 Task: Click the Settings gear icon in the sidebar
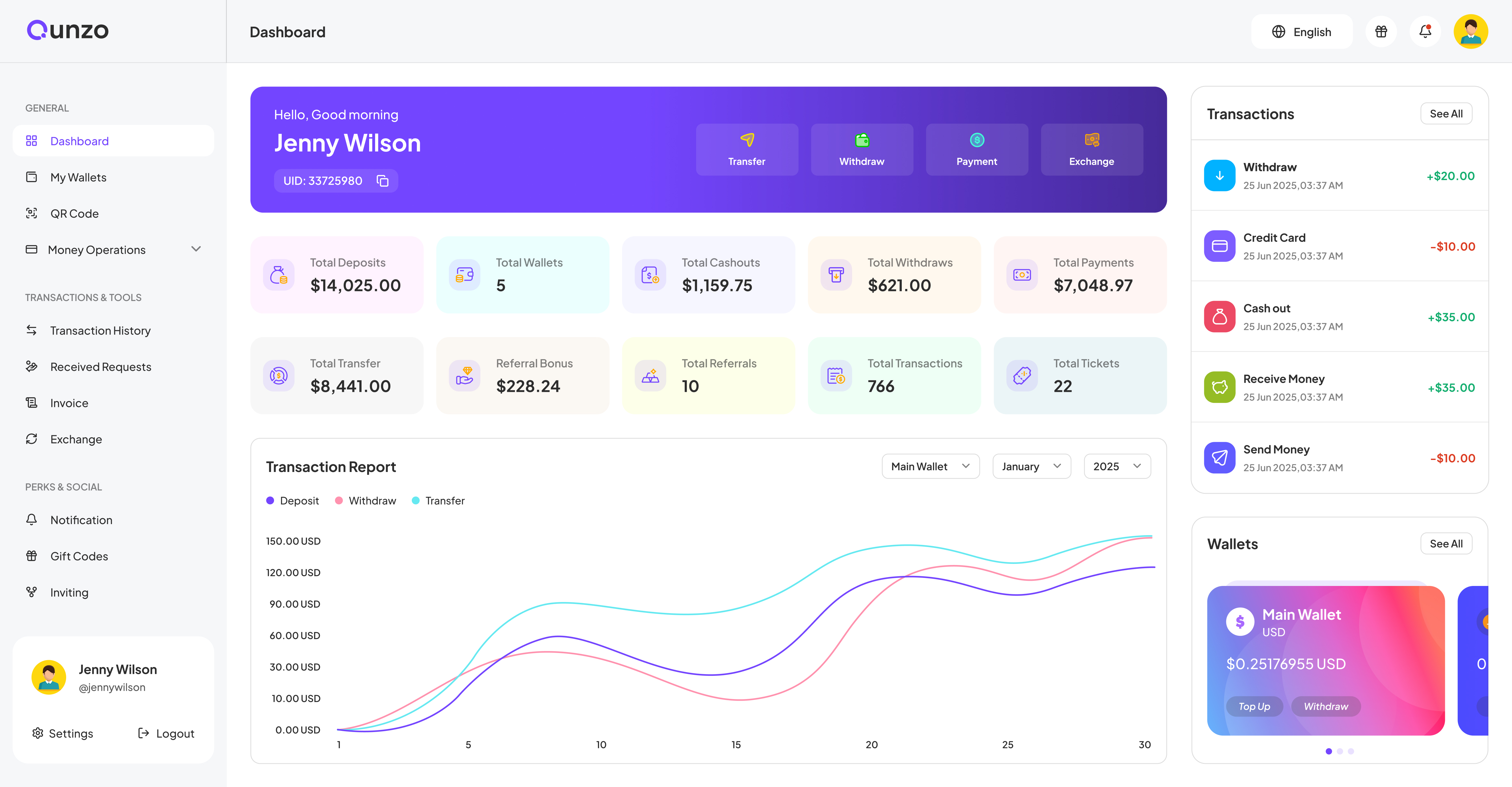pyautogui.click(x=38, y=733)
